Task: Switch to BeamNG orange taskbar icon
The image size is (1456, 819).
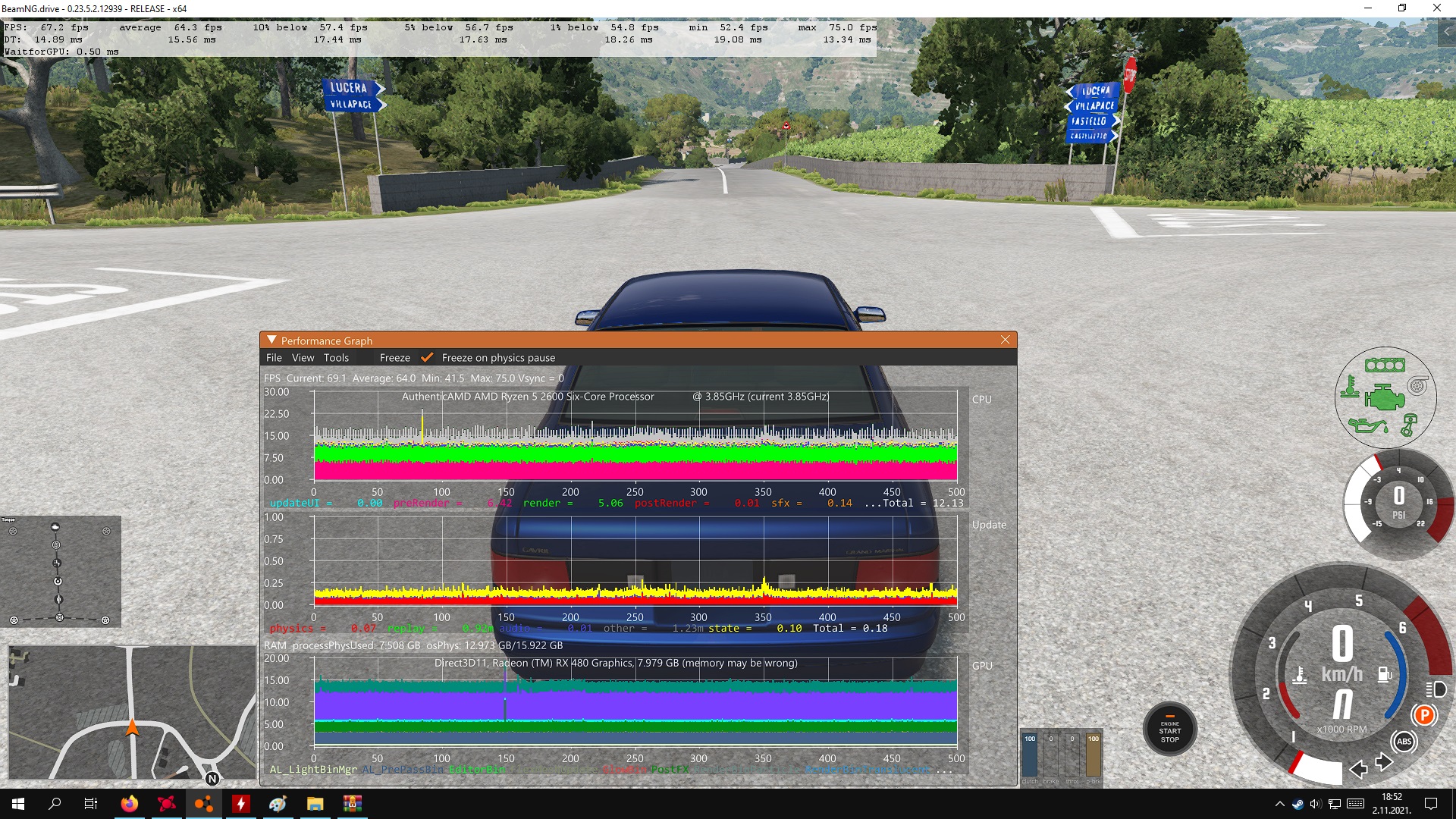Action: tap(203, 804)
